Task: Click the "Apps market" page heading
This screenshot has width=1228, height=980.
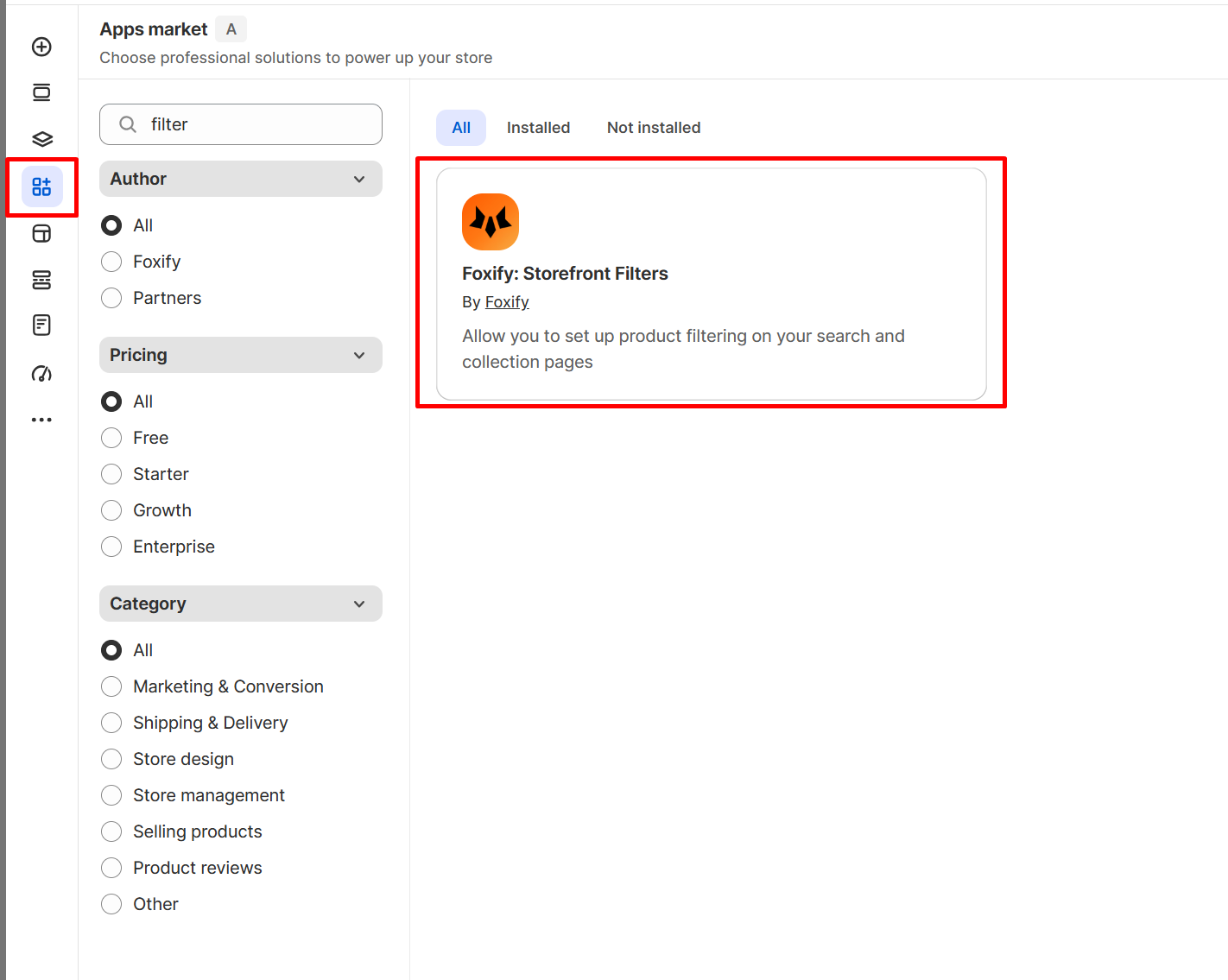Action: click(154, 29)
